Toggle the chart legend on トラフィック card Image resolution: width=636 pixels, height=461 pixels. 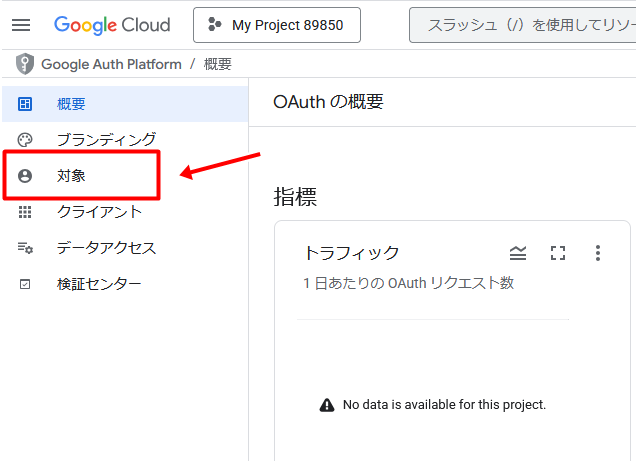click(517, 253)
